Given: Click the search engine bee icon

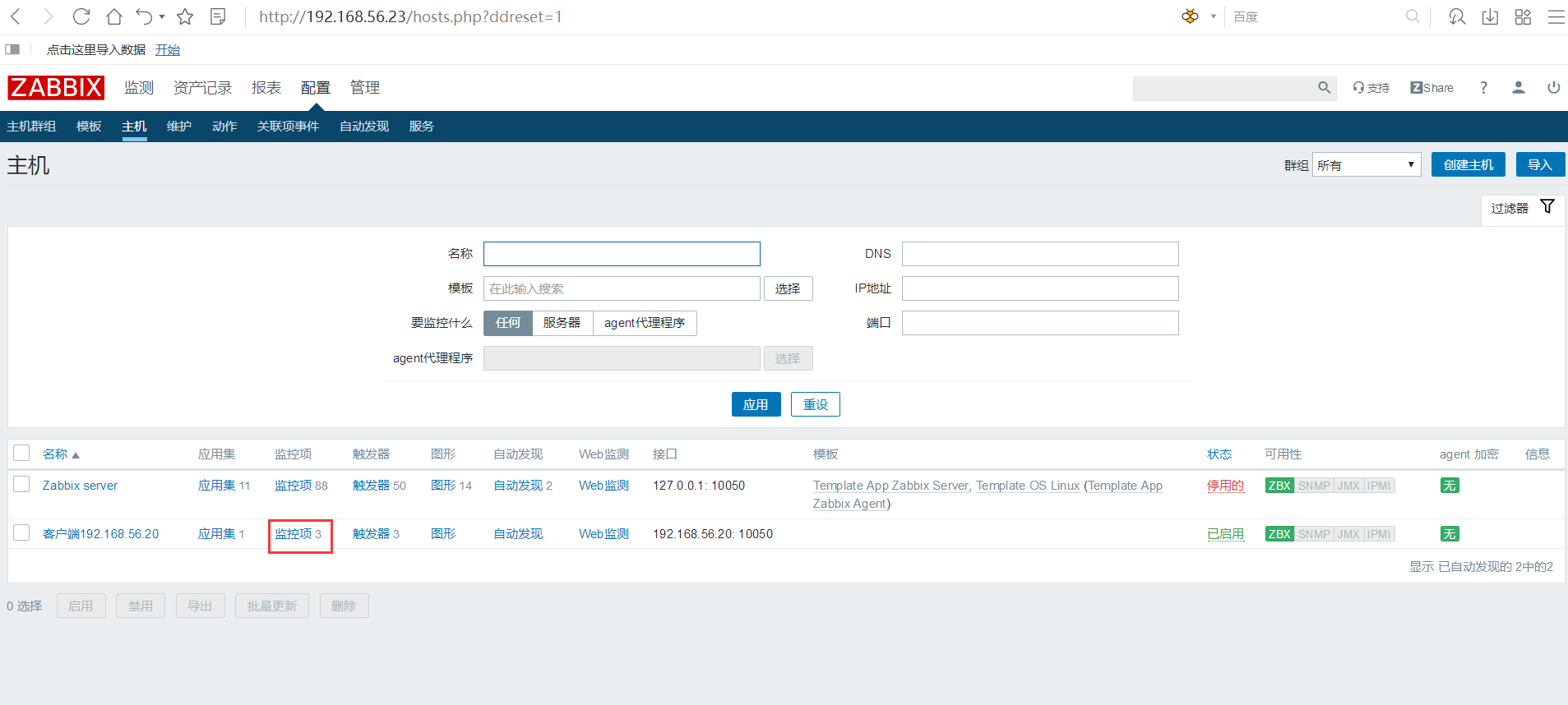Looking at the screenshot, I should tap(1190, 16).
